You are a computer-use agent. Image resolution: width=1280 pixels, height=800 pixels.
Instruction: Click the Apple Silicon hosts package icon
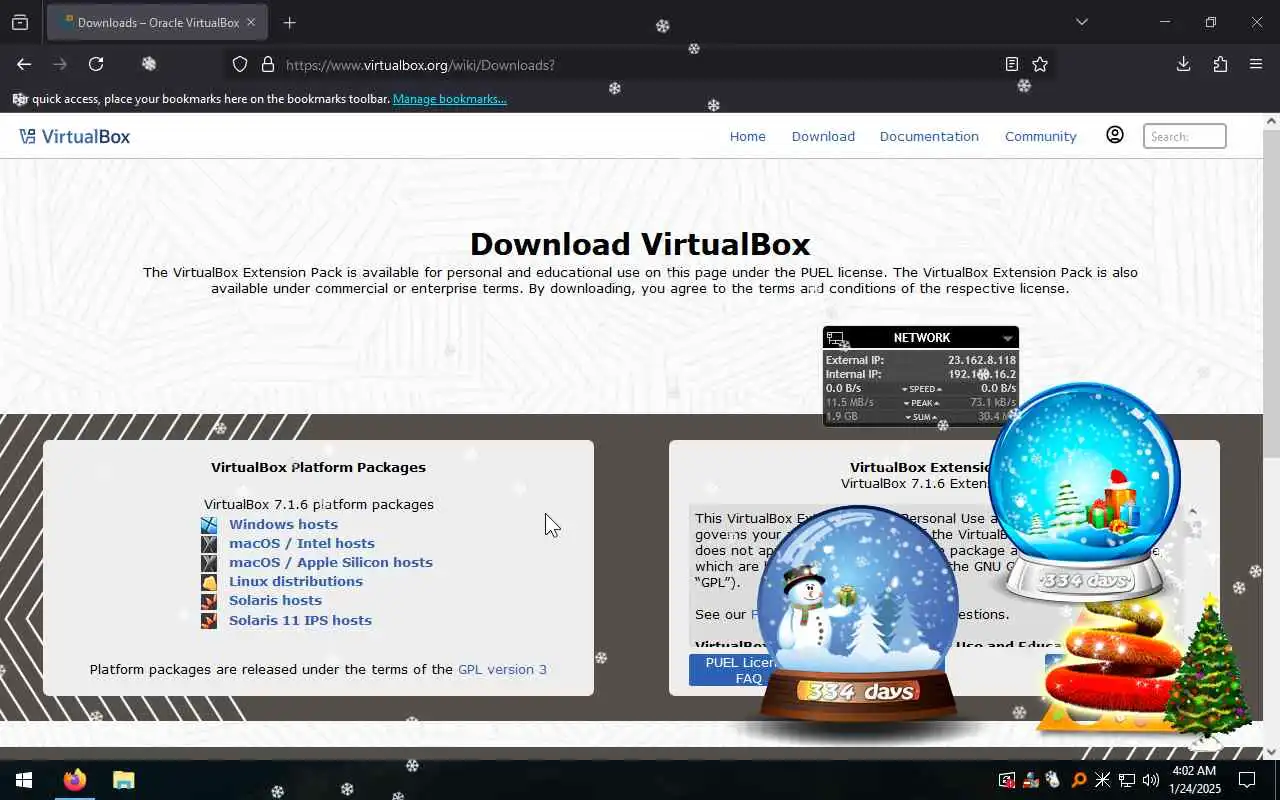209,563
